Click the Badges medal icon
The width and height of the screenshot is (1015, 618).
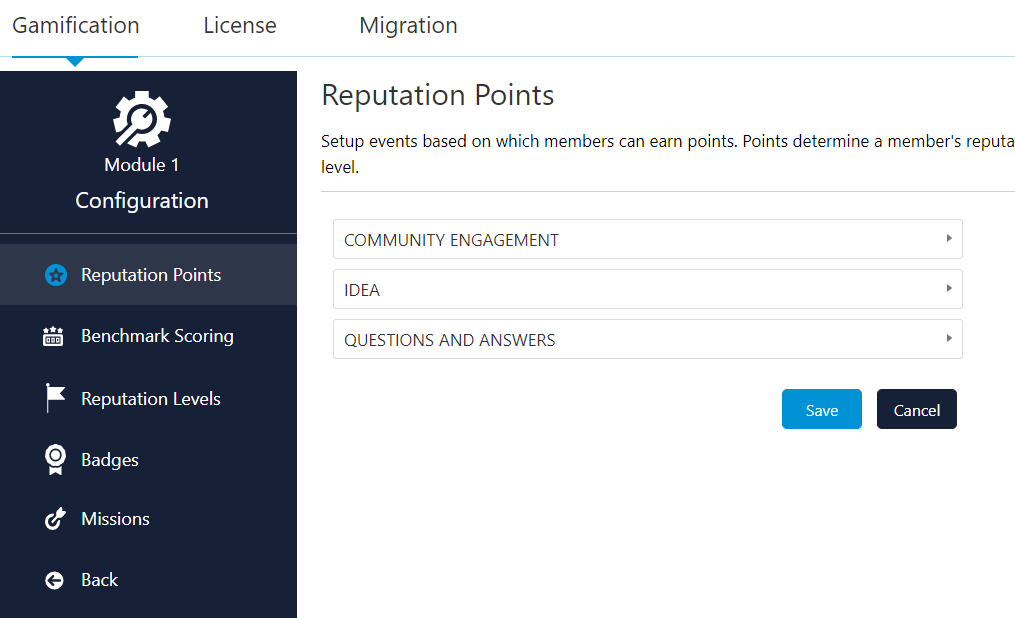click(x=53, y=459)
